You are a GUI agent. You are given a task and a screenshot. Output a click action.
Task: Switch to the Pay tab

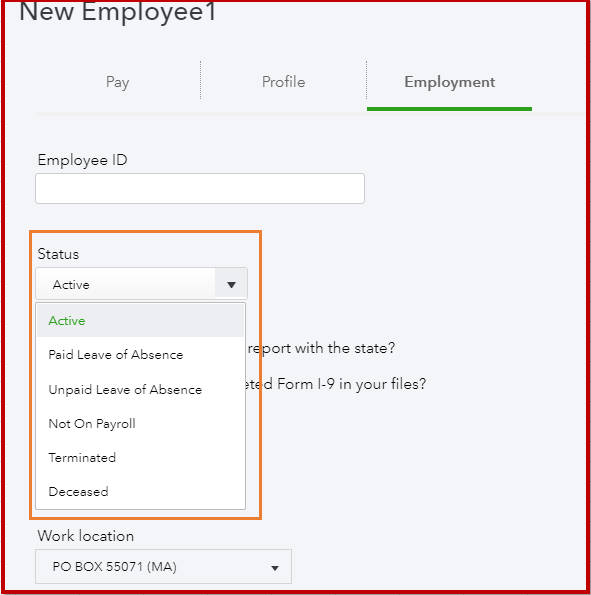pos(118,82)
